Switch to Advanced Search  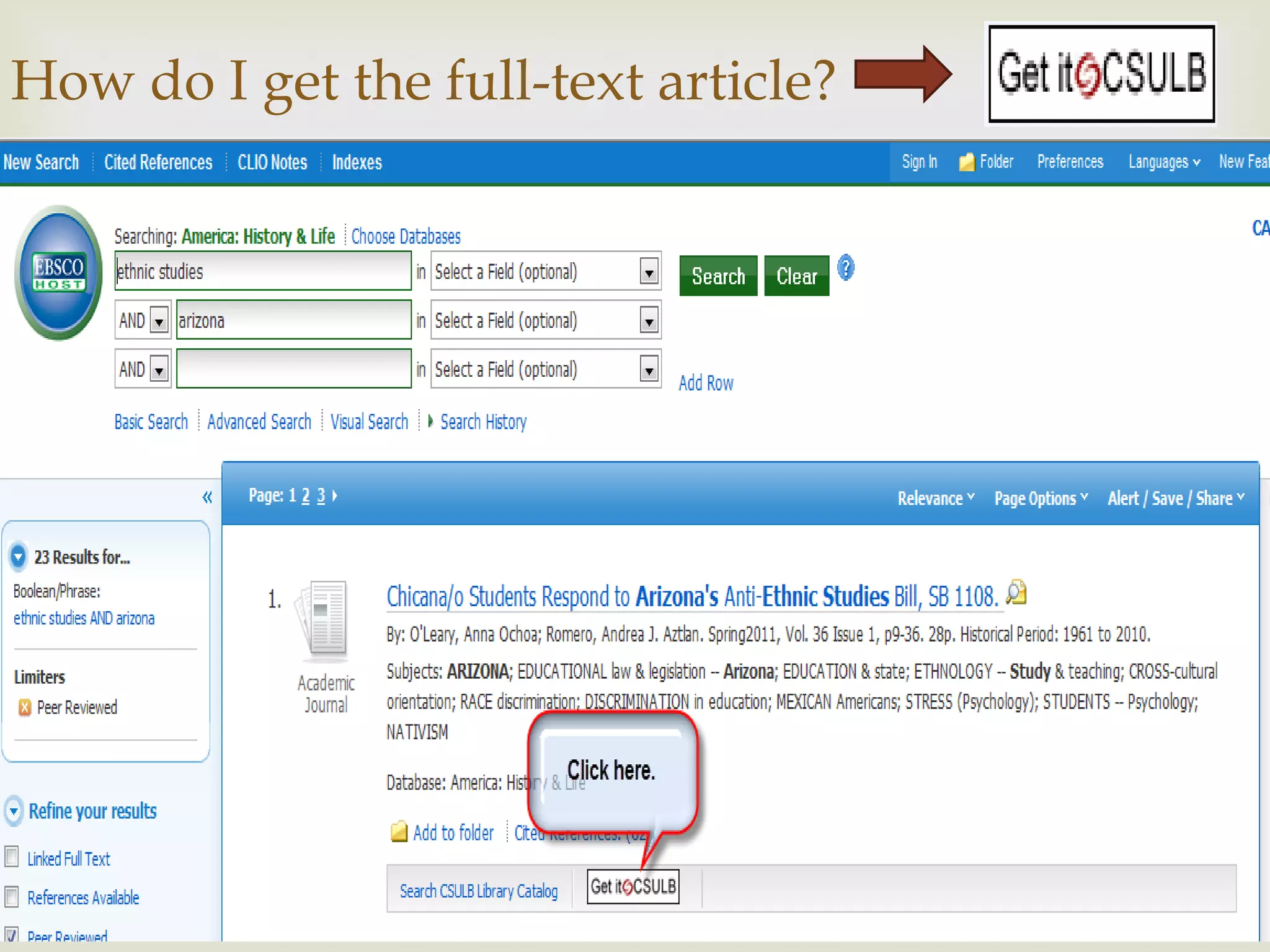[x=259, y=421]
